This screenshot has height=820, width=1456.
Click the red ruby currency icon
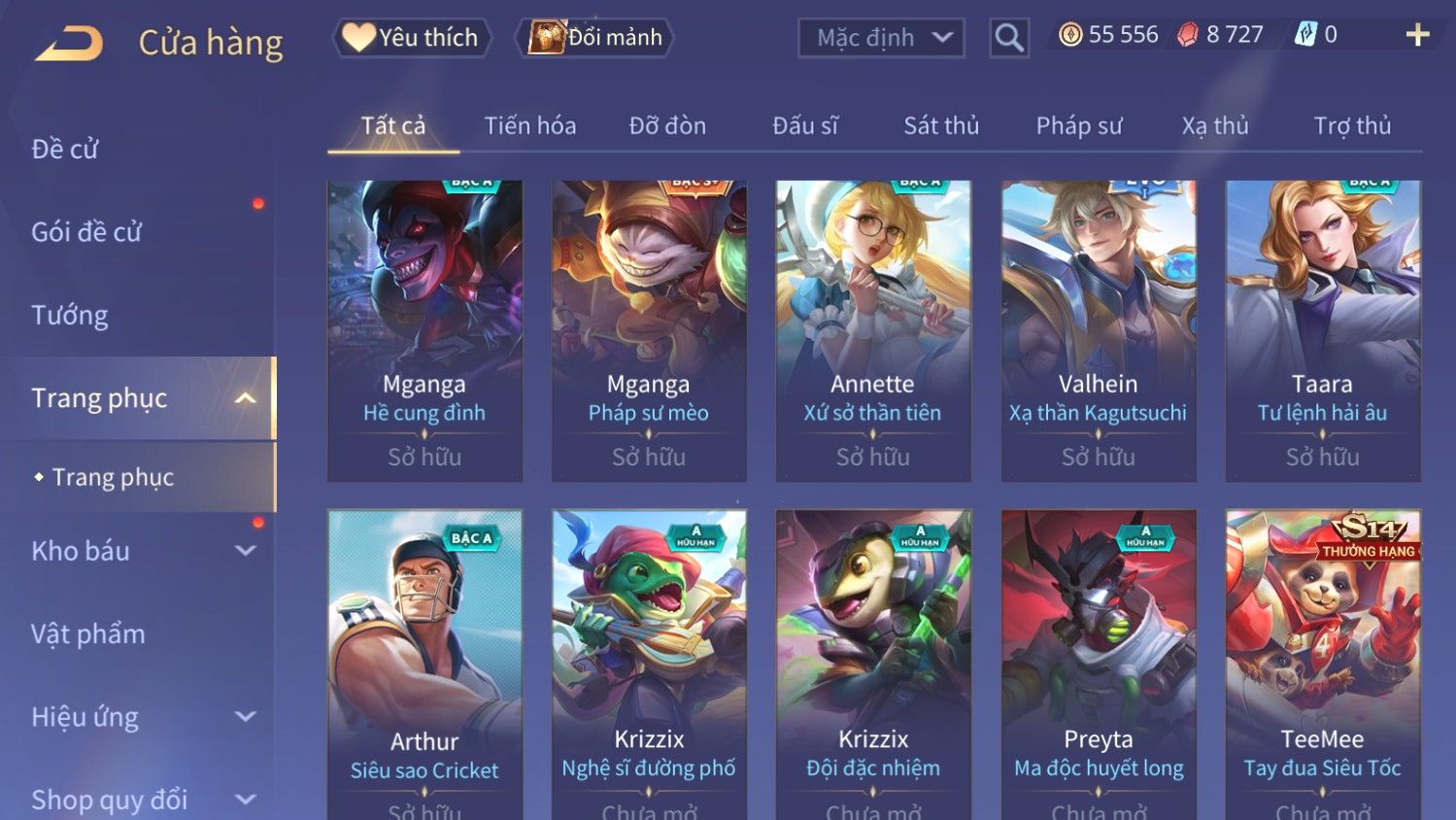[x=1188, y=35]
